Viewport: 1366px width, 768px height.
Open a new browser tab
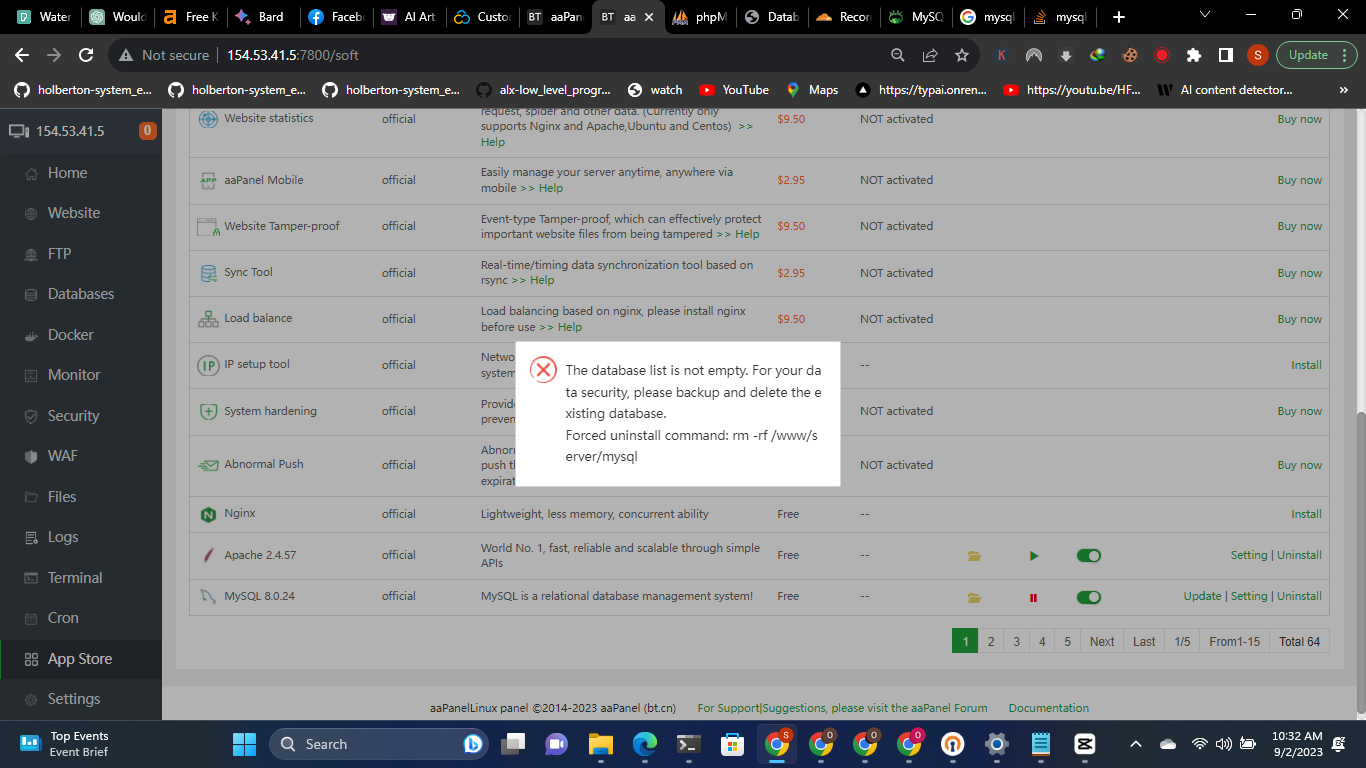pyautogui.click(x=1118, y=17)
